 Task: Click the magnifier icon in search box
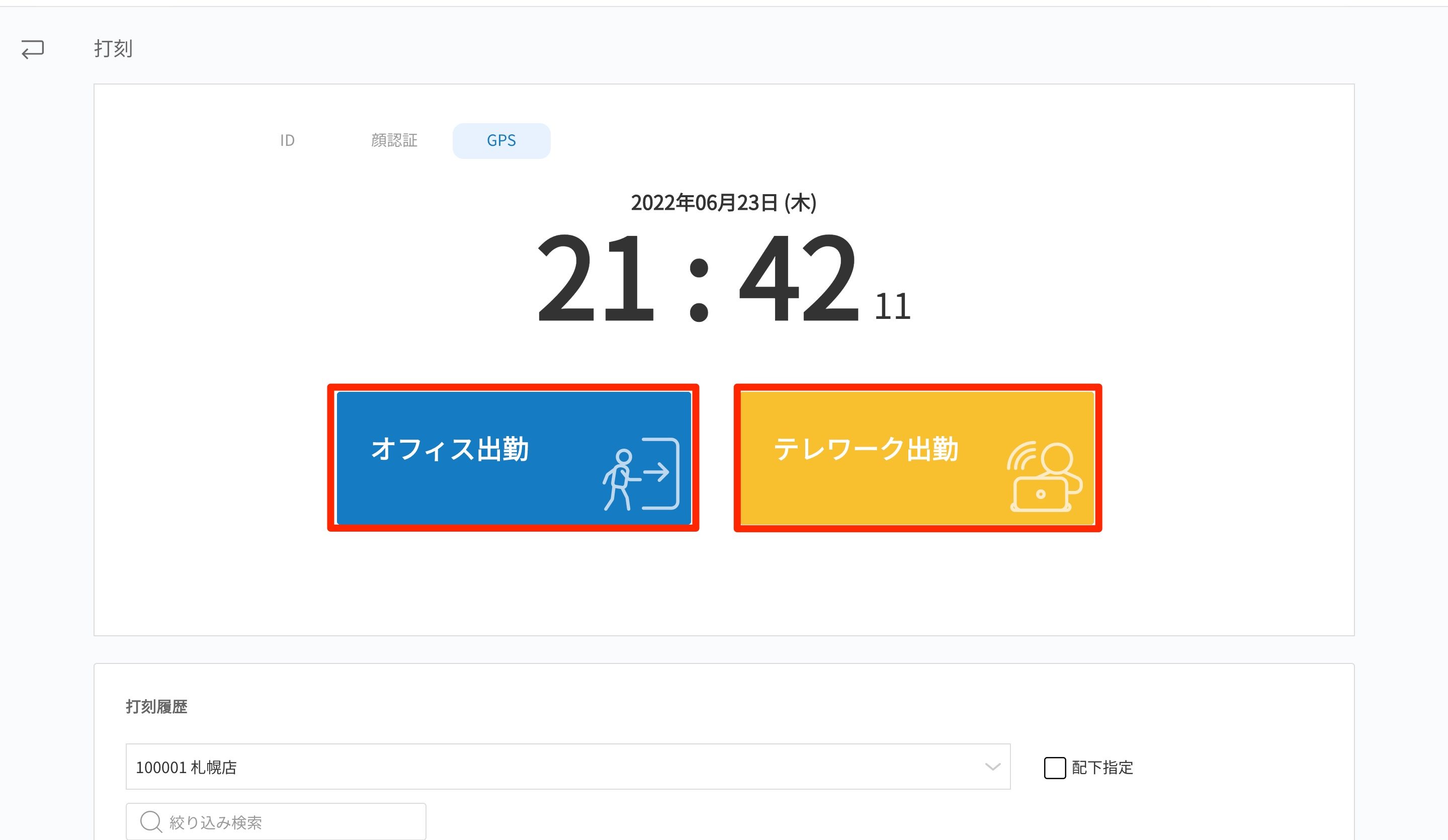coord(150,821)
